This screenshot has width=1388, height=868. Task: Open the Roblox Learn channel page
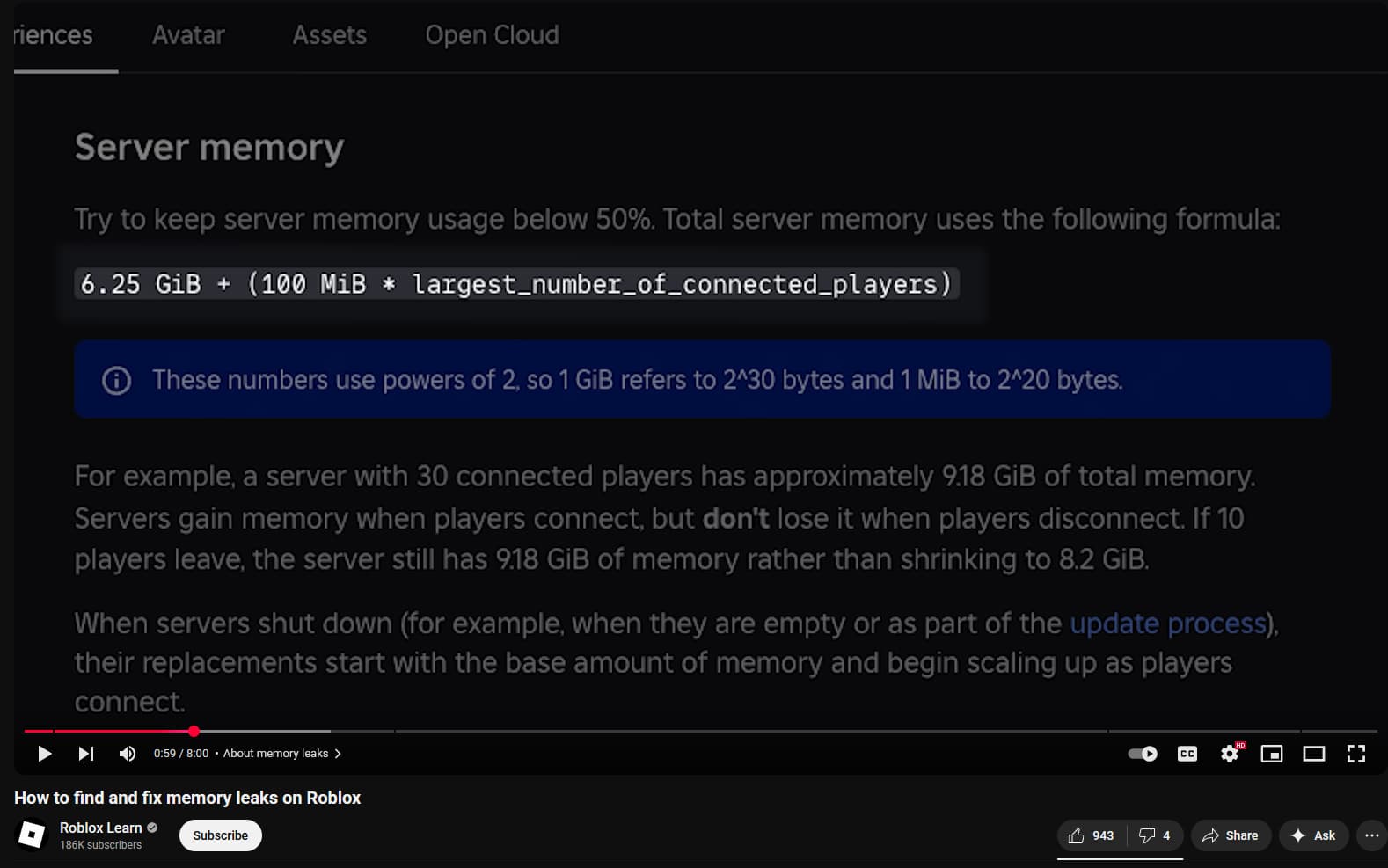click(x=100, y=828)
